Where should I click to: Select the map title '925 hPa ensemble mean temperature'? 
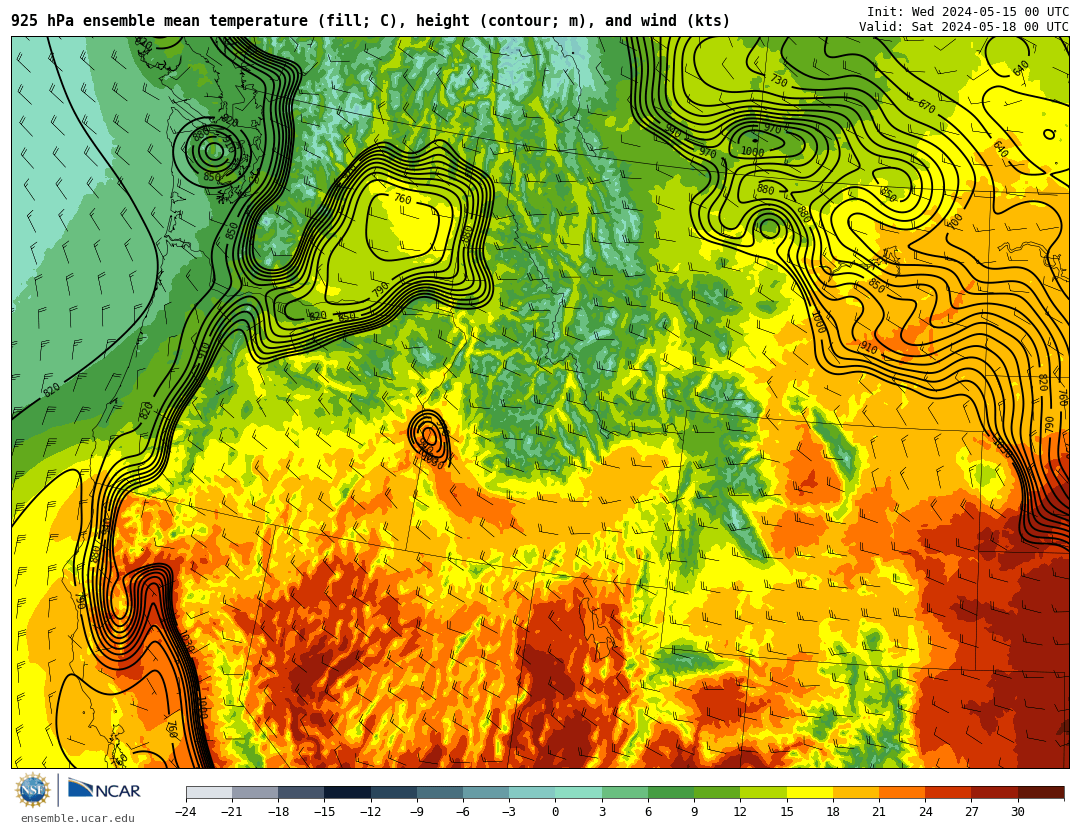point(159,21)
